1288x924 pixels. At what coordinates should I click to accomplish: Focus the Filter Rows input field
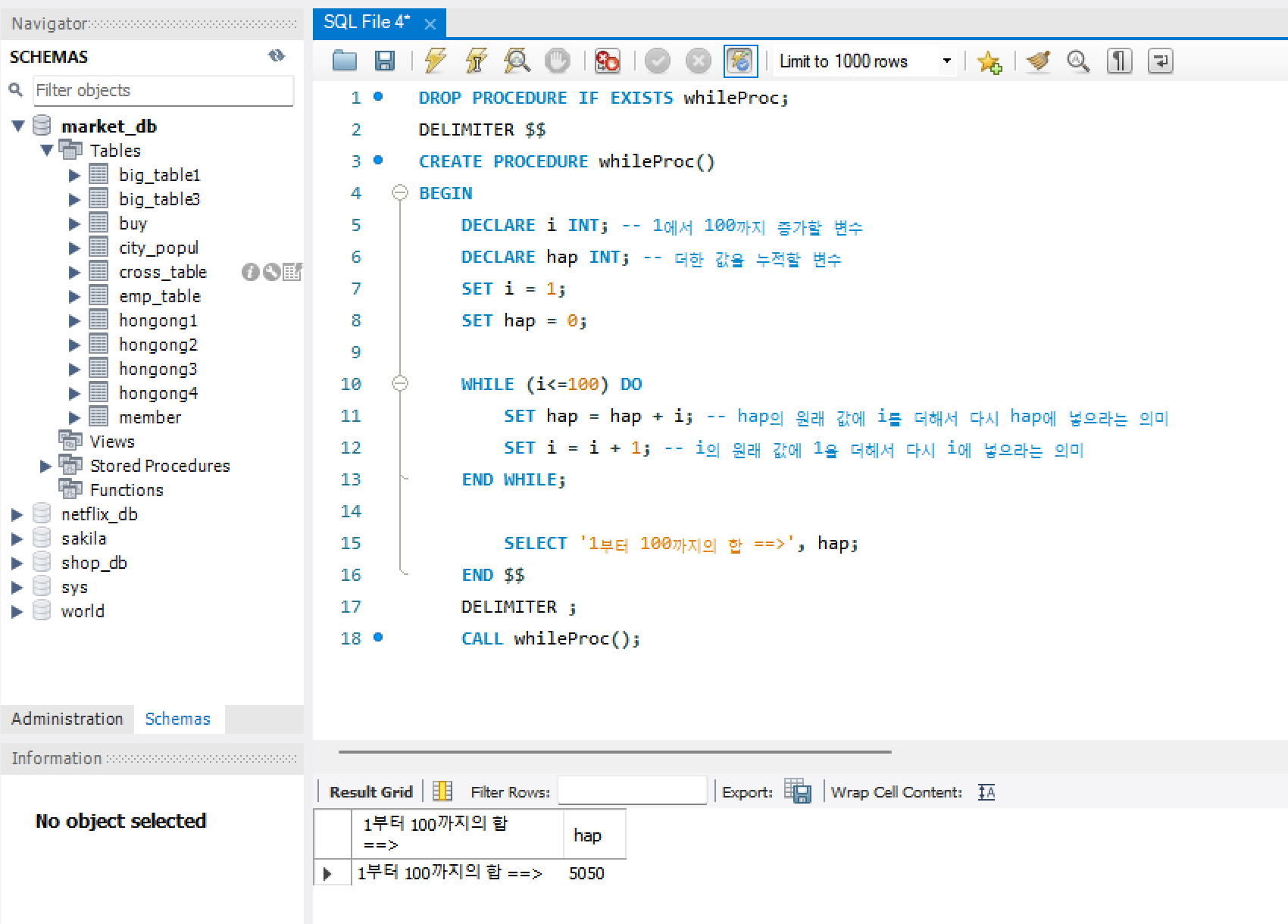pos(633,791)
